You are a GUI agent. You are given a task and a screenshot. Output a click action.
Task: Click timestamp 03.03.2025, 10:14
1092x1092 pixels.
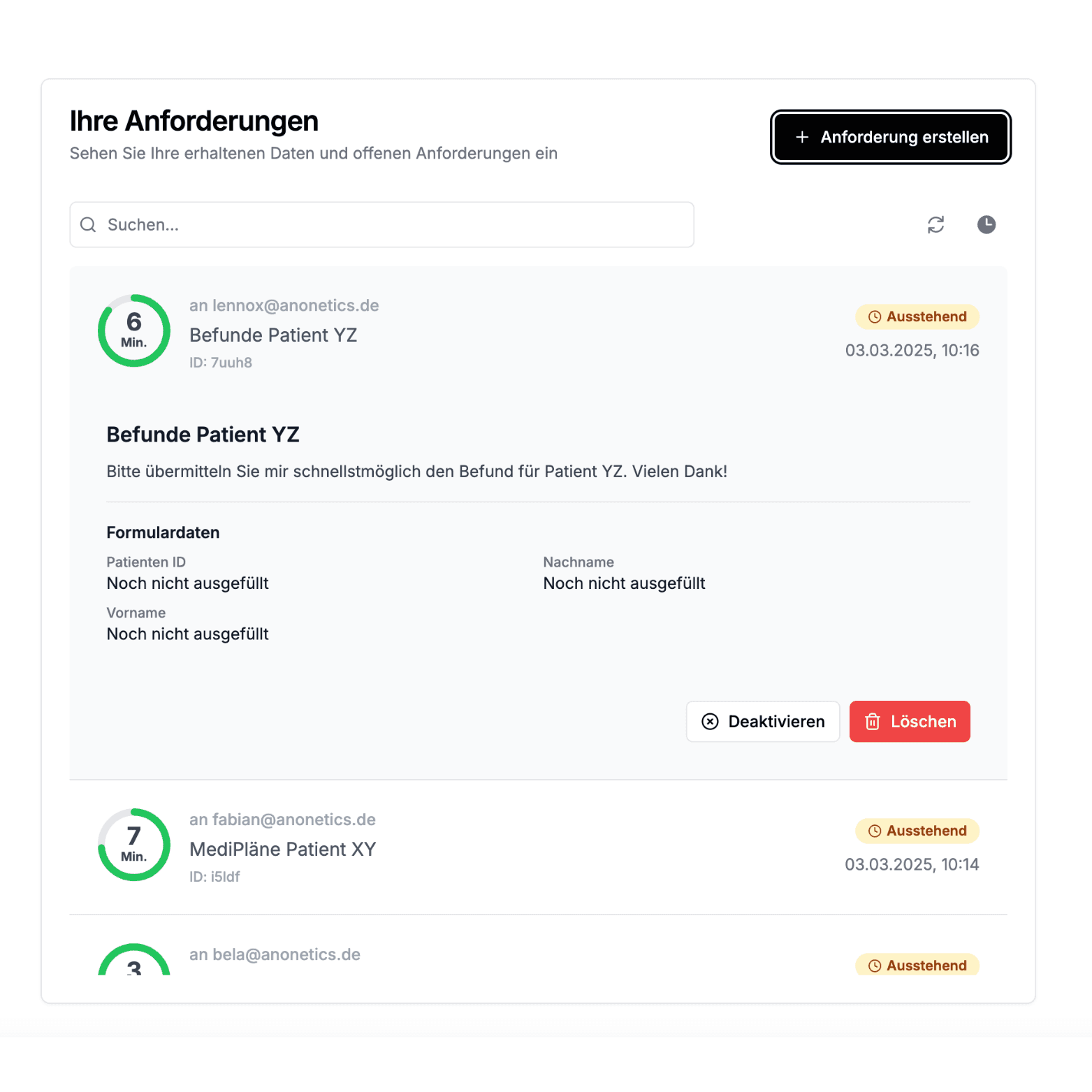coord(912,864)
